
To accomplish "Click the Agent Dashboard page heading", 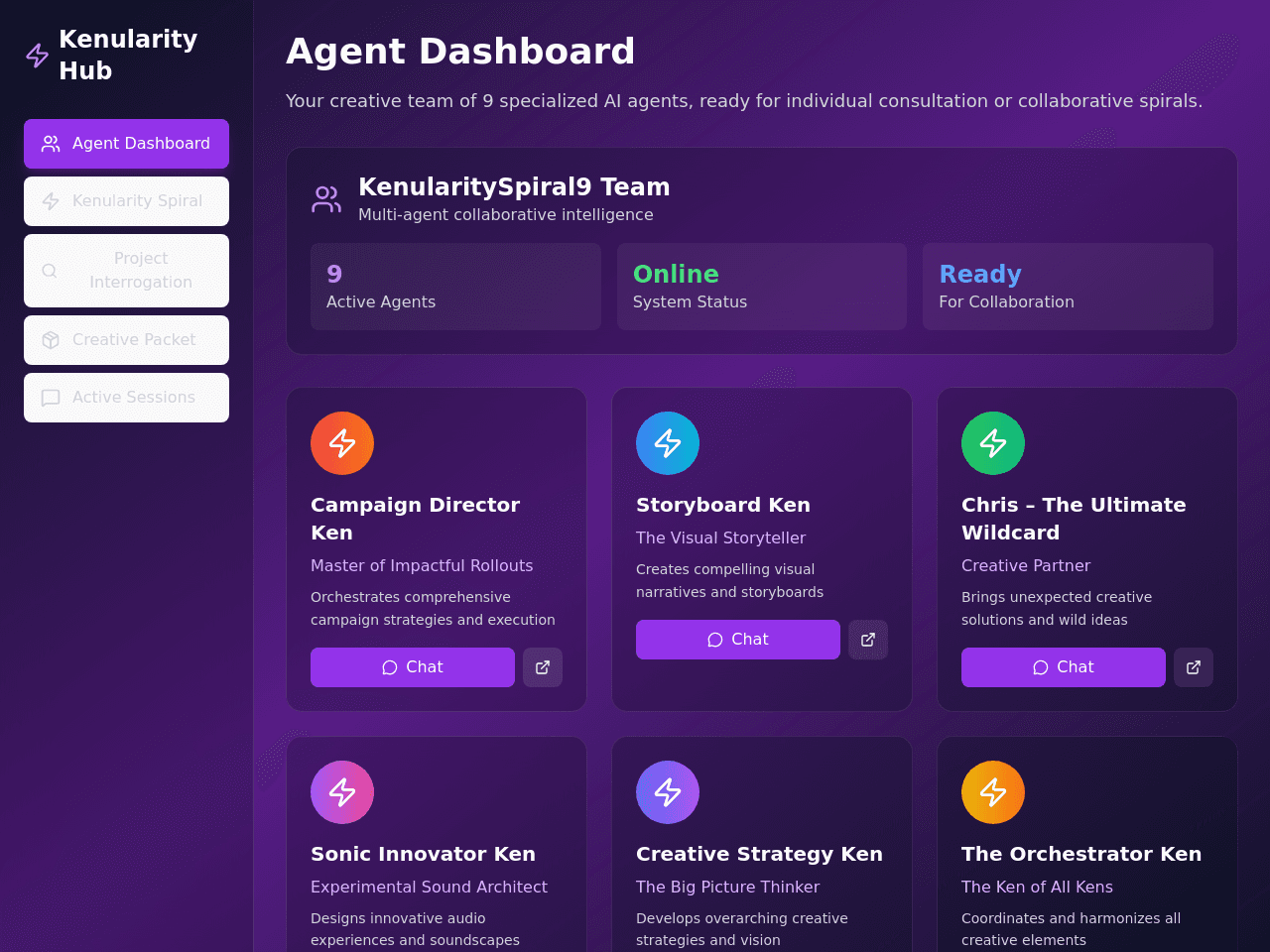I will tap(460, 52).
